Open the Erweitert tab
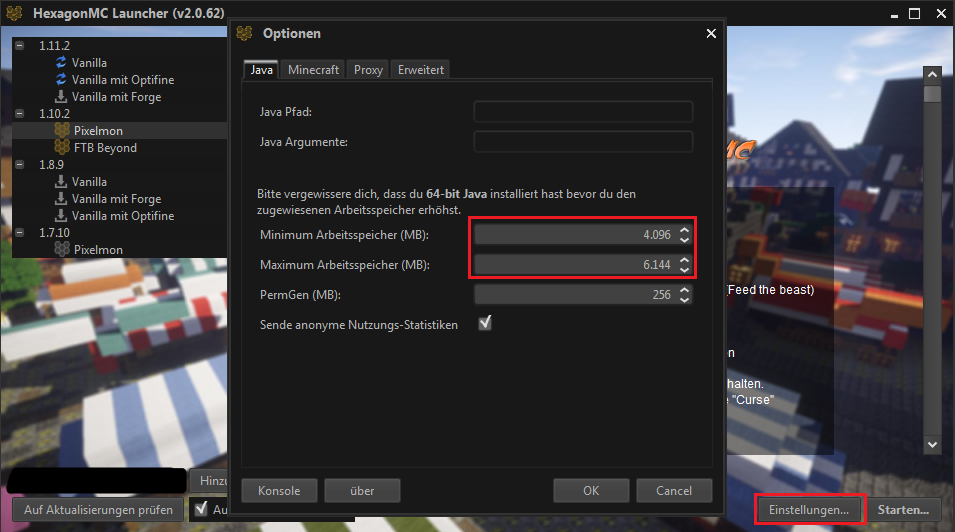Screen dimensions: 955x532 [x=420, y=70]
